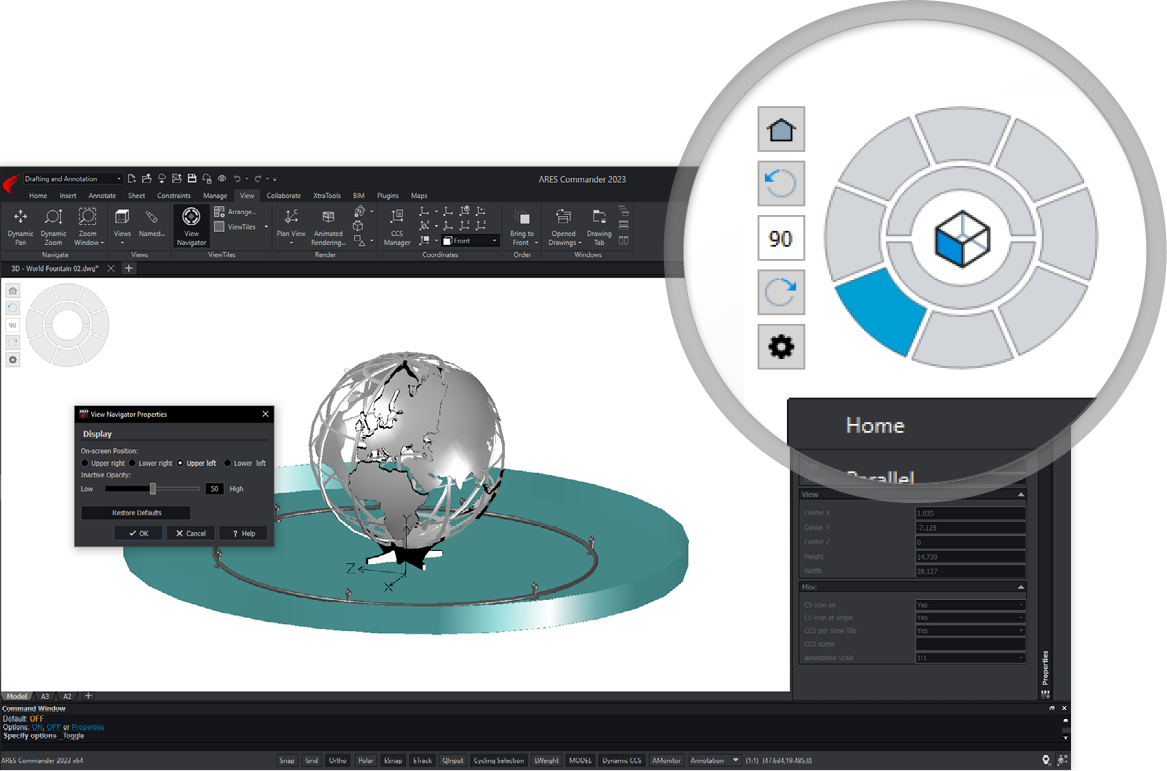Select the Dynamic Pan tool
The image size is (1167, 771).
(20, 225)
